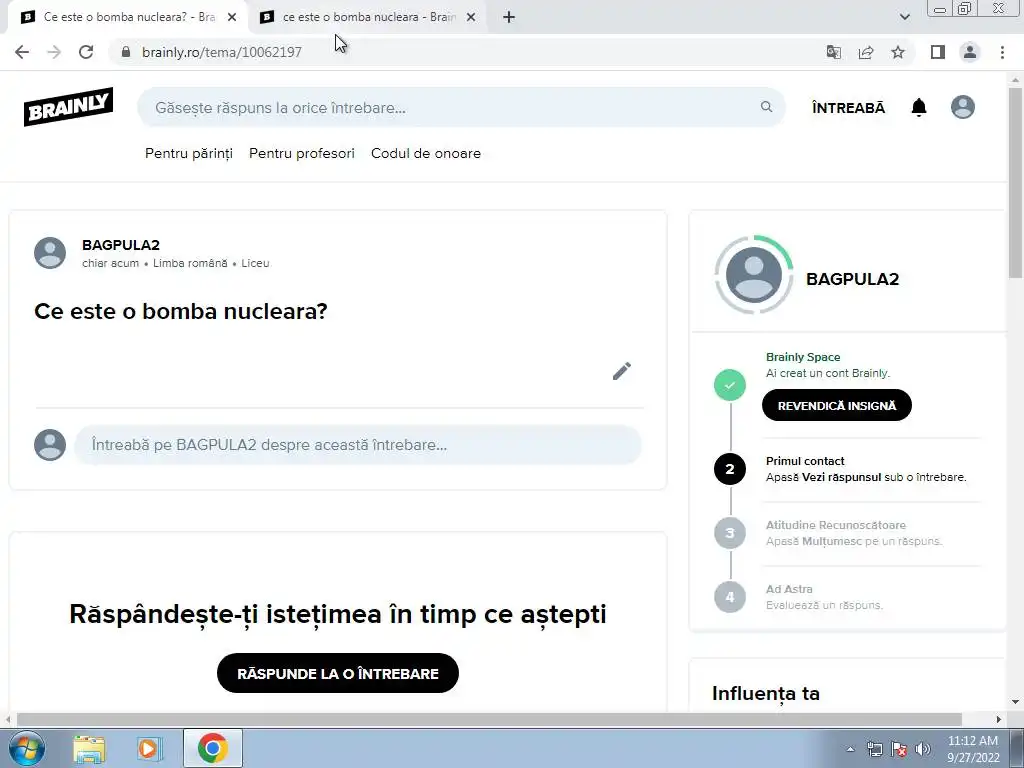Click step 4 circle icon
The image size is (1024, 768).
tap(729, 597)
